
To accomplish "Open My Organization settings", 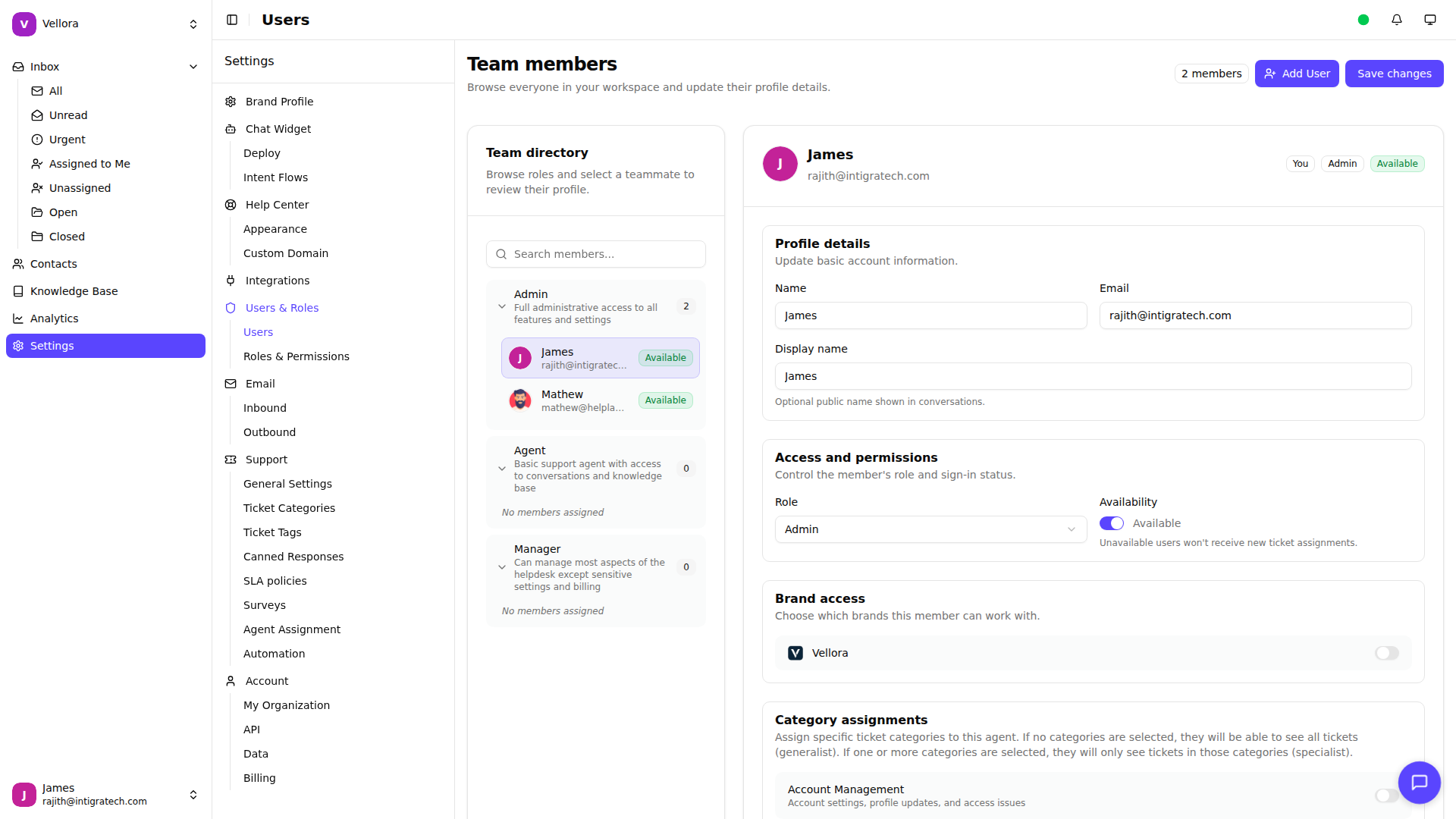I will pyautogui.click(x=287, y=705).
